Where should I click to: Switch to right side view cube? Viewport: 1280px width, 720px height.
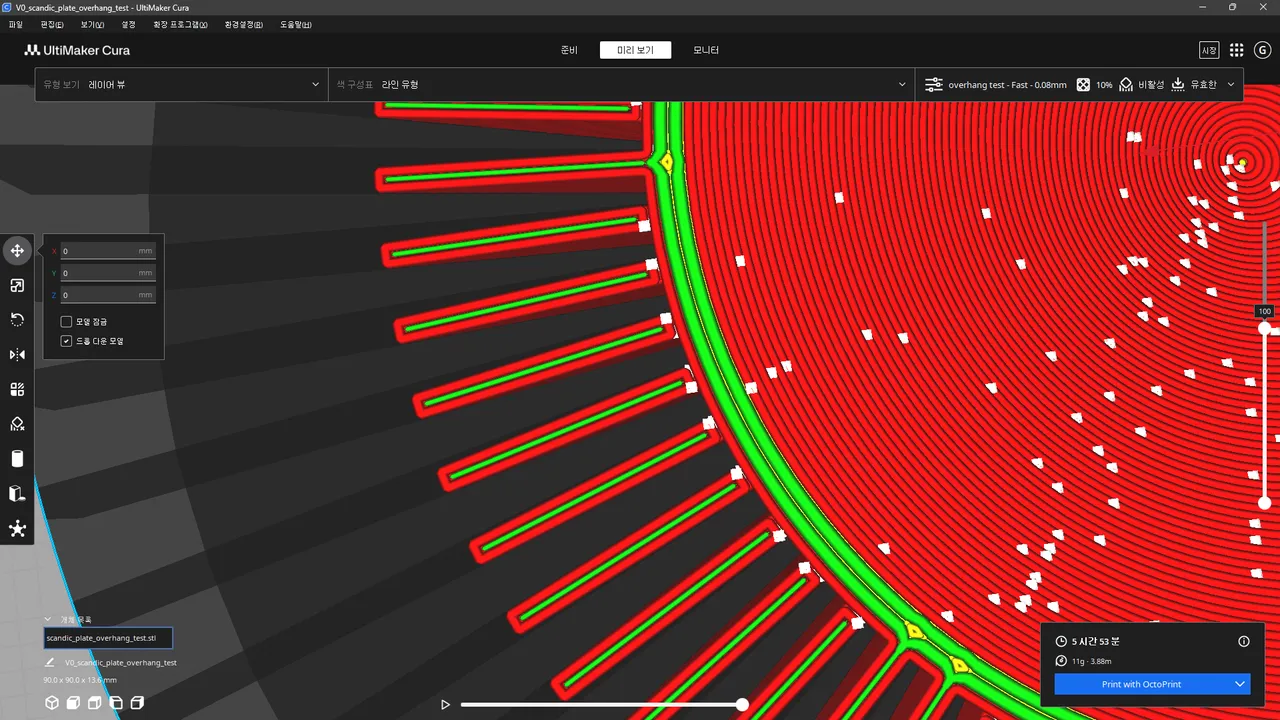coord(138,703)
